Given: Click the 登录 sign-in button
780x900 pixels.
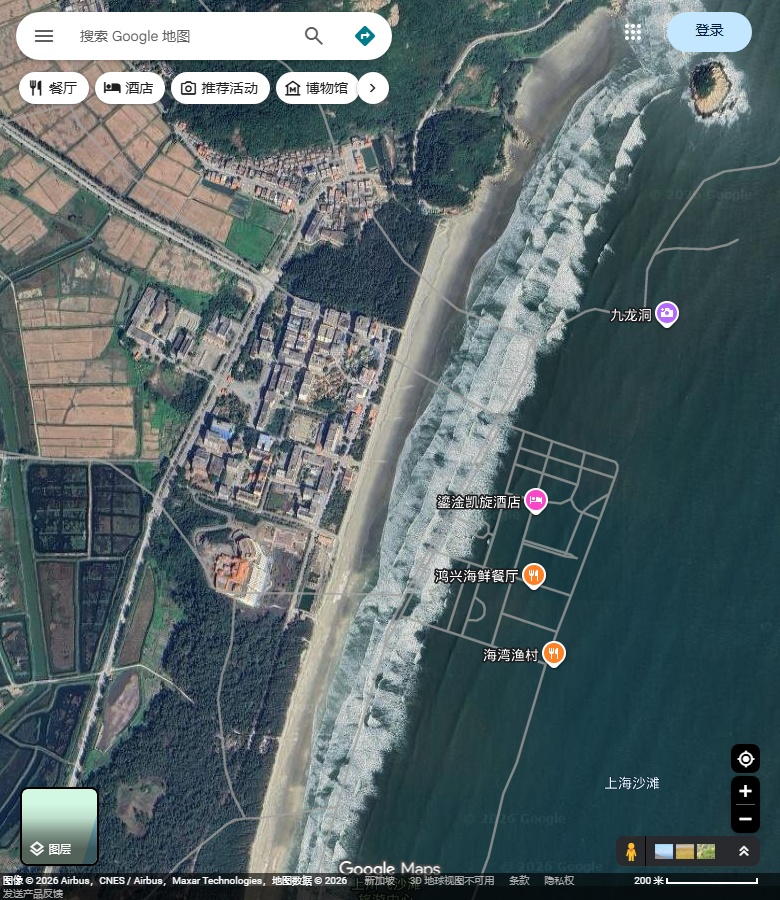Looking at the screenshot, I should coord(709,32).
